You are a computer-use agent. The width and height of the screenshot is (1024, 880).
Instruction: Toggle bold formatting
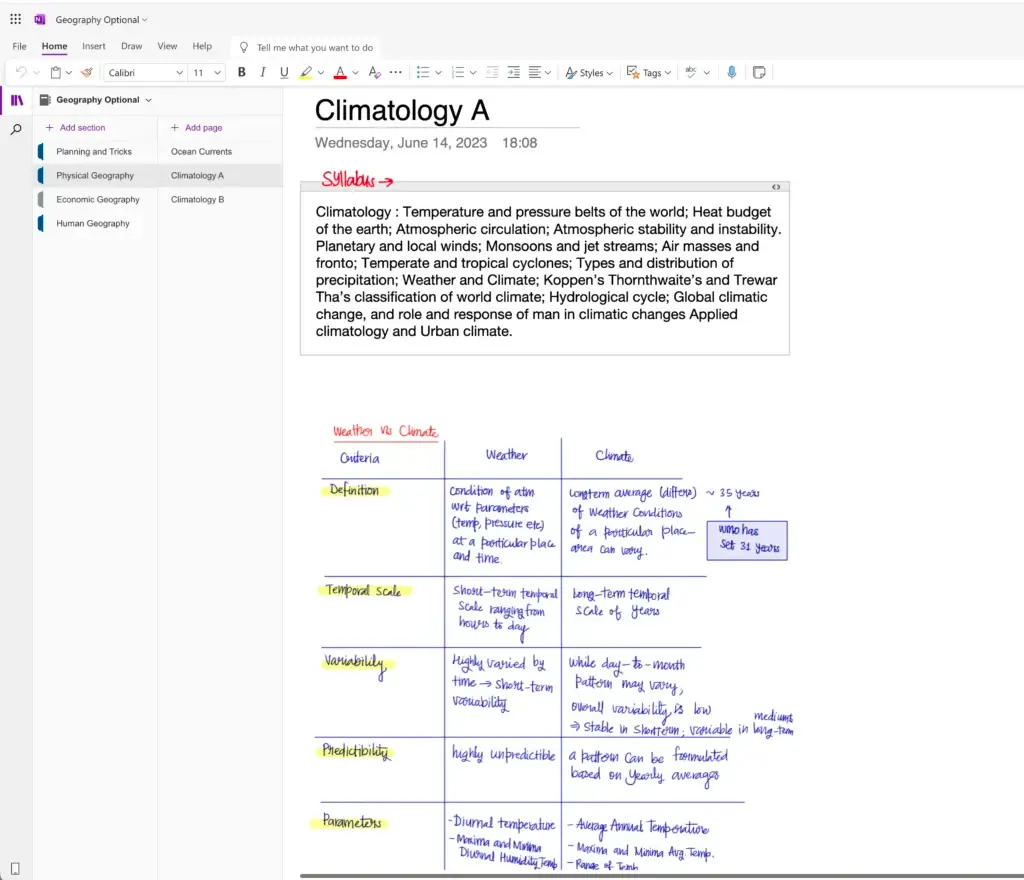click(241, 72)
